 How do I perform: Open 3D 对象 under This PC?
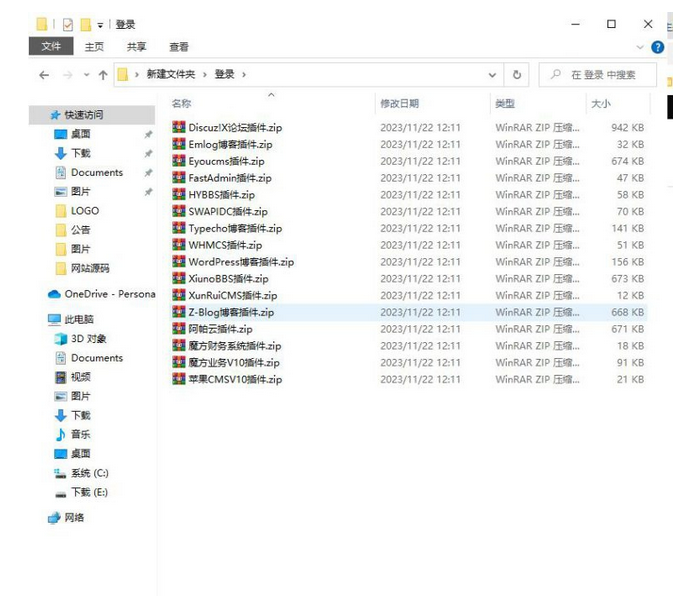(x=89, y=338)
